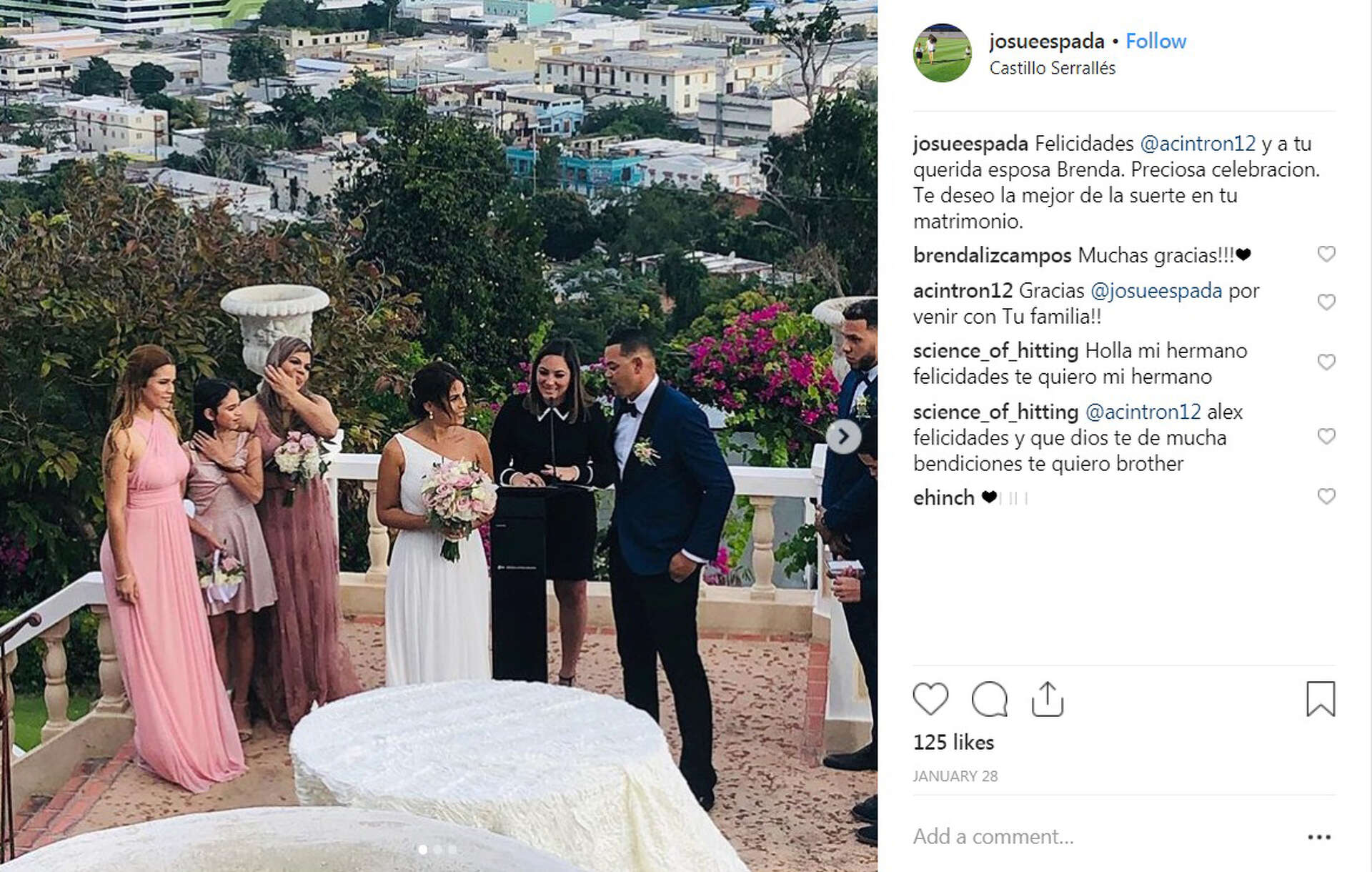Open josueespada's profile picture avatar
Image resolution: width=1372 pixels, height=872 pixels.
pyautogui.click(x=943, y=53)
